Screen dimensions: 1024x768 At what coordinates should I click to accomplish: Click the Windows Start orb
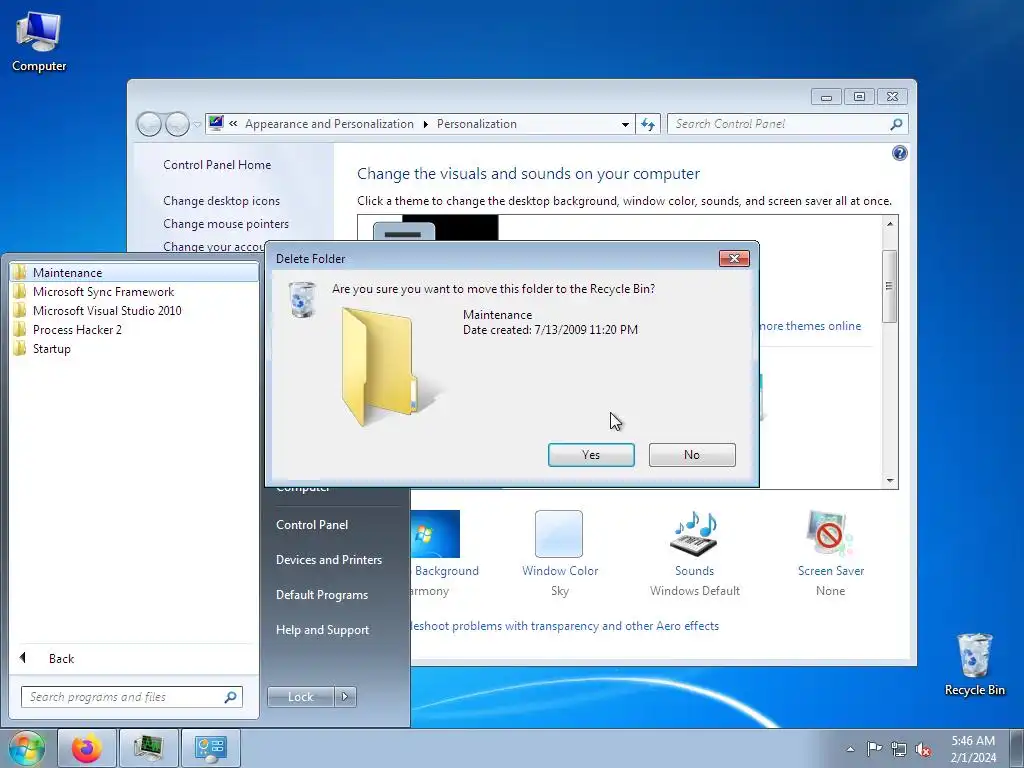click(26, 748)
